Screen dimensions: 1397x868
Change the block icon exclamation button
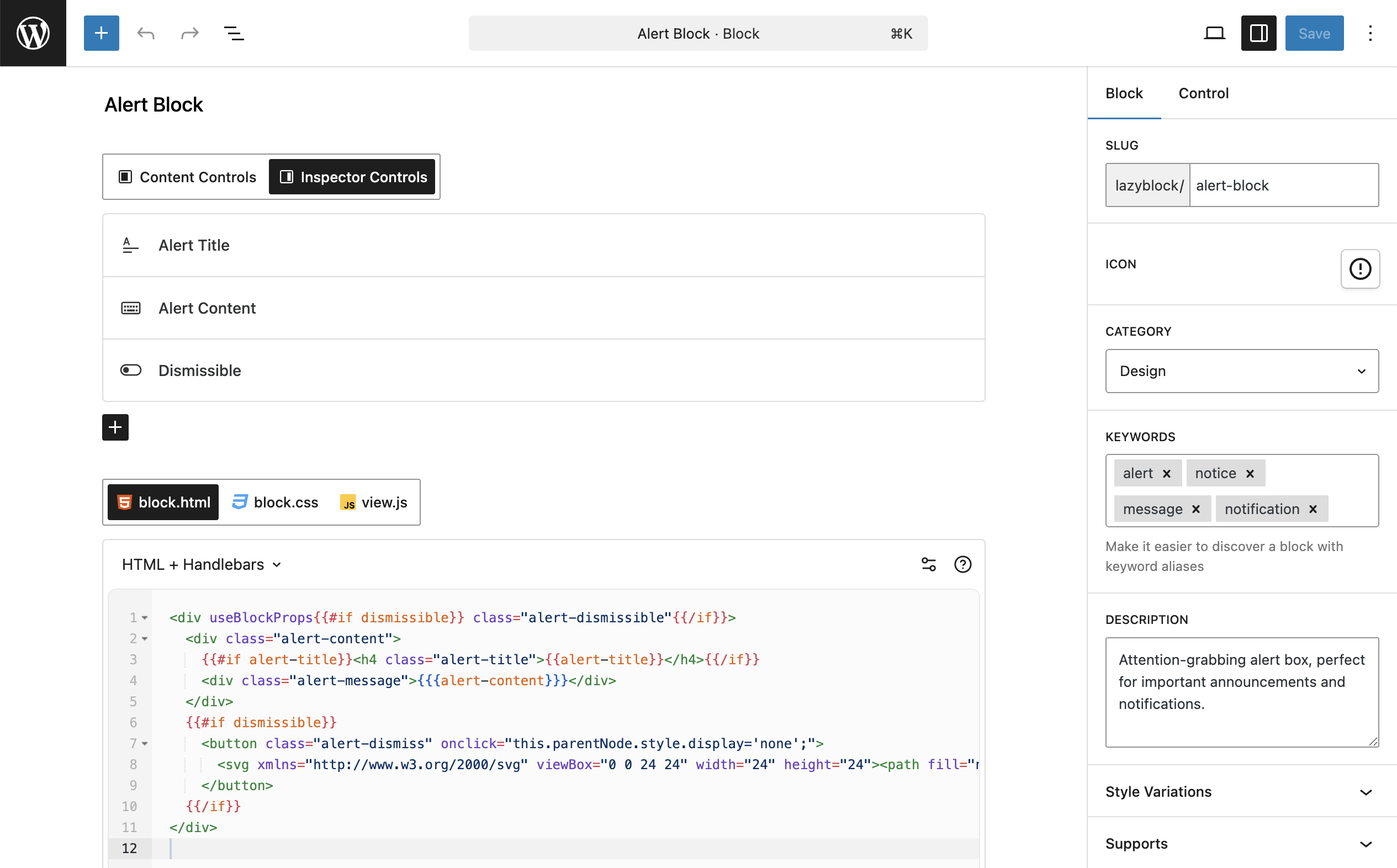coord(1359,269)
